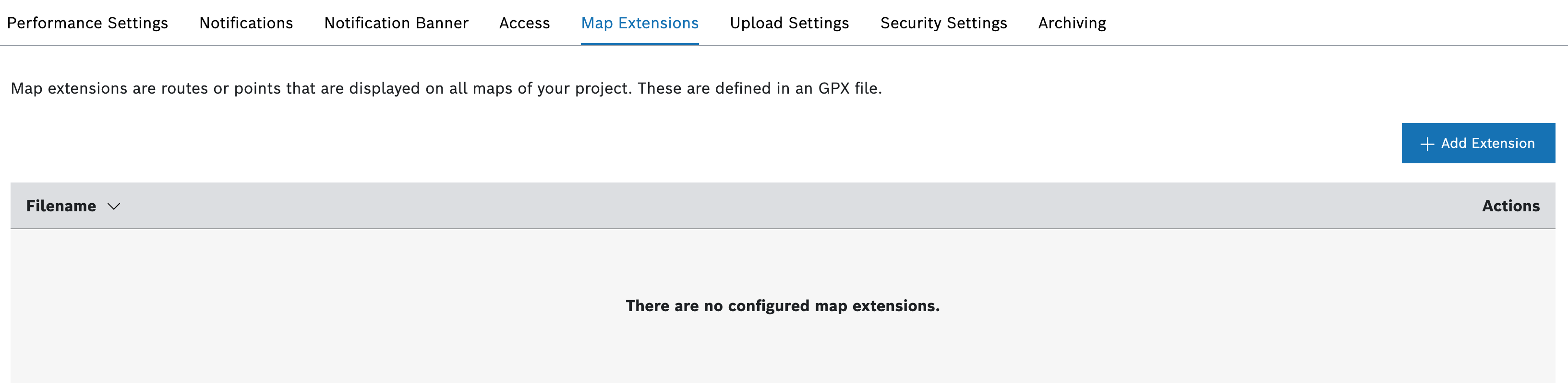Click the Actions column header
This screenshot has width=1568, height=389.
coord(1510,207)
